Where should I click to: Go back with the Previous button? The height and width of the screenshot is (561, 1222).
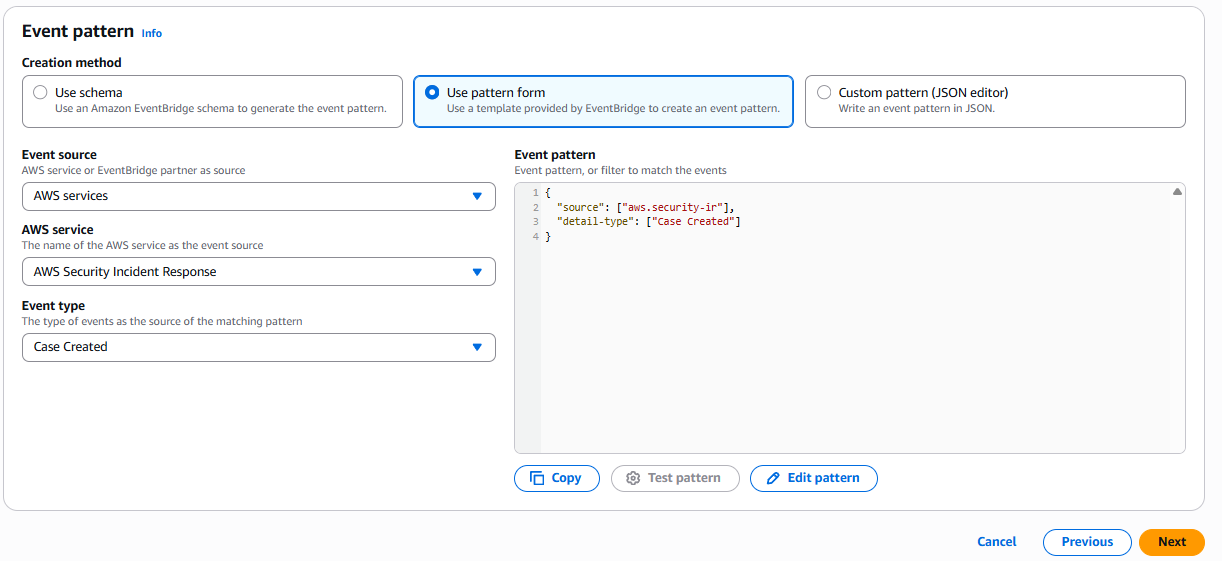pyautogui.click(x=1087, y=542)
